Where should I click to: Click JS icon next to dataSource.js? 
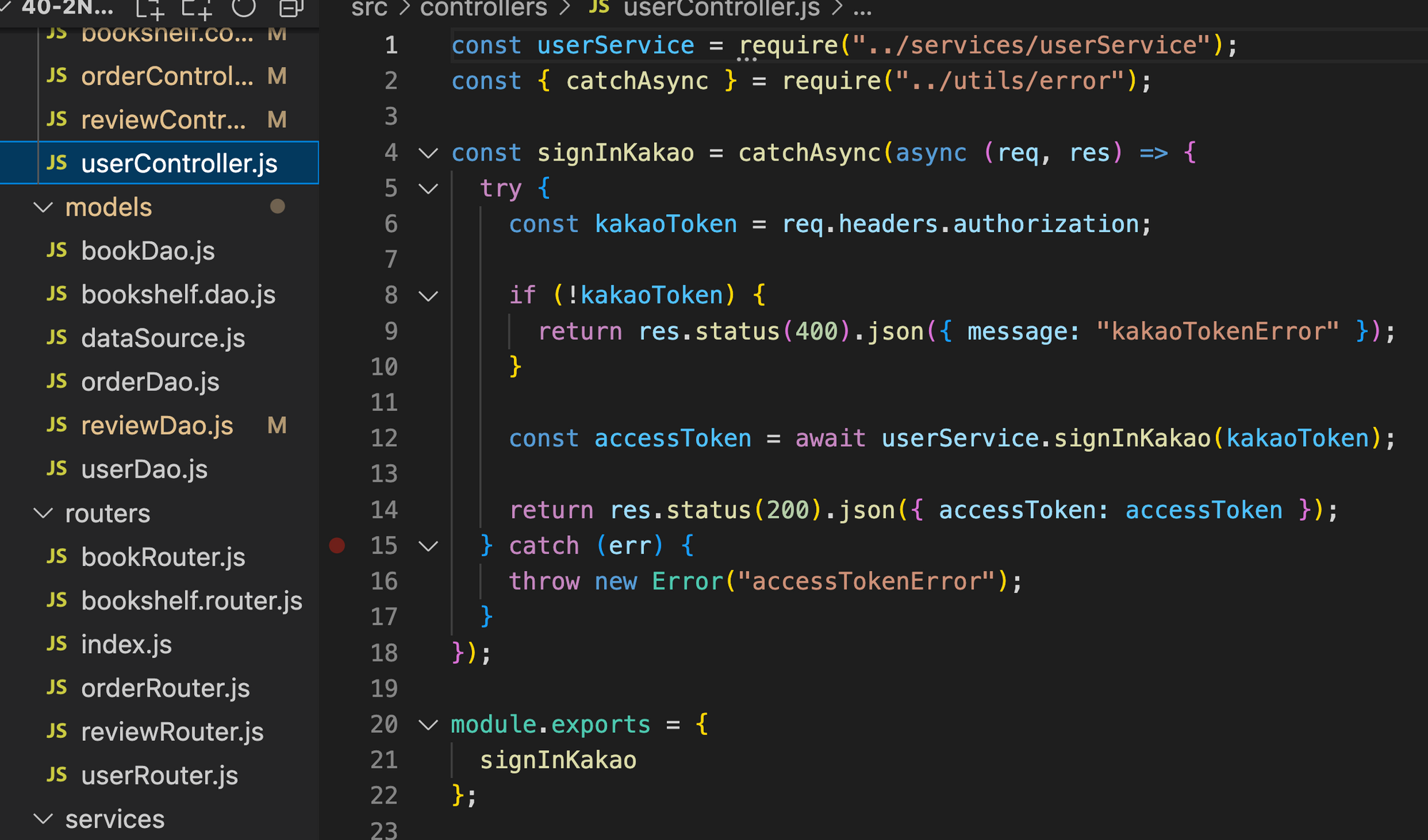point(57,338)
